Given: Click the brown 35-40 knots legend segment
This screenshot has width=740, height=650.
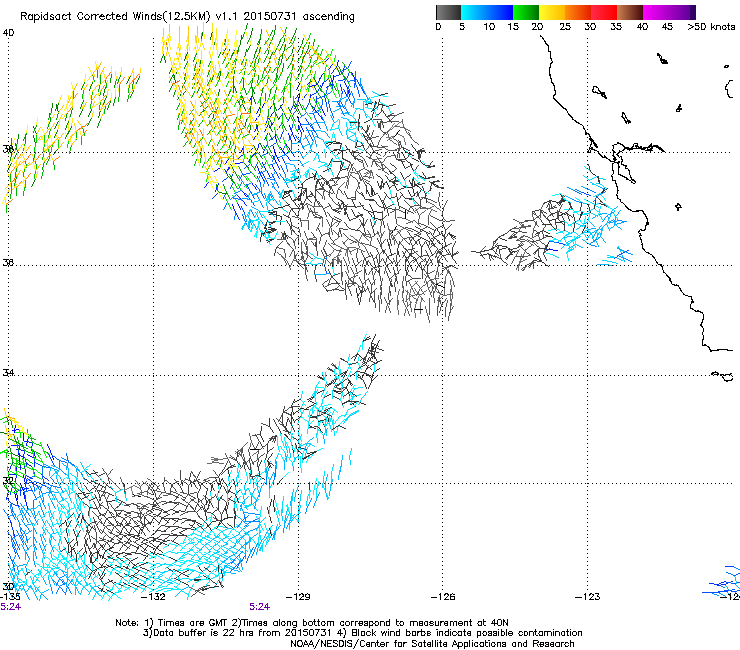Looking at the screenshot, I should pyautogui.click(x=630, y=12).
